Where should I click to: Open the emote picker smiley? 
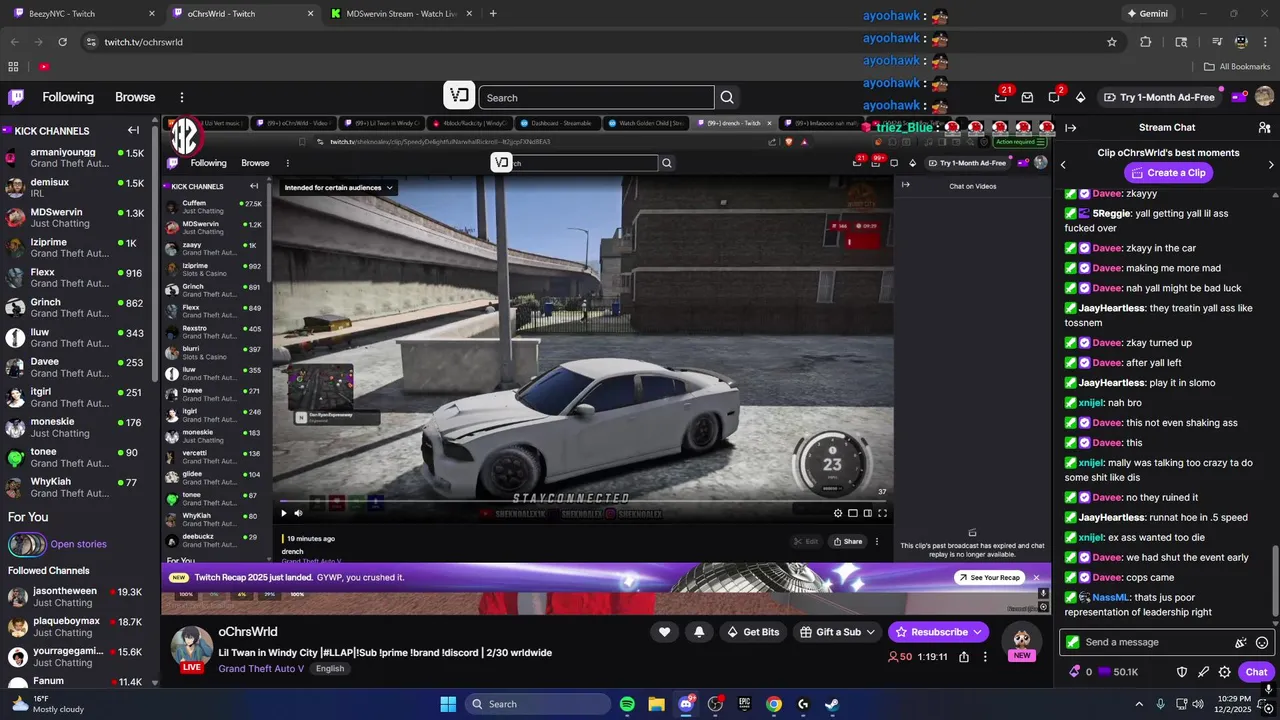[1262, 642]
